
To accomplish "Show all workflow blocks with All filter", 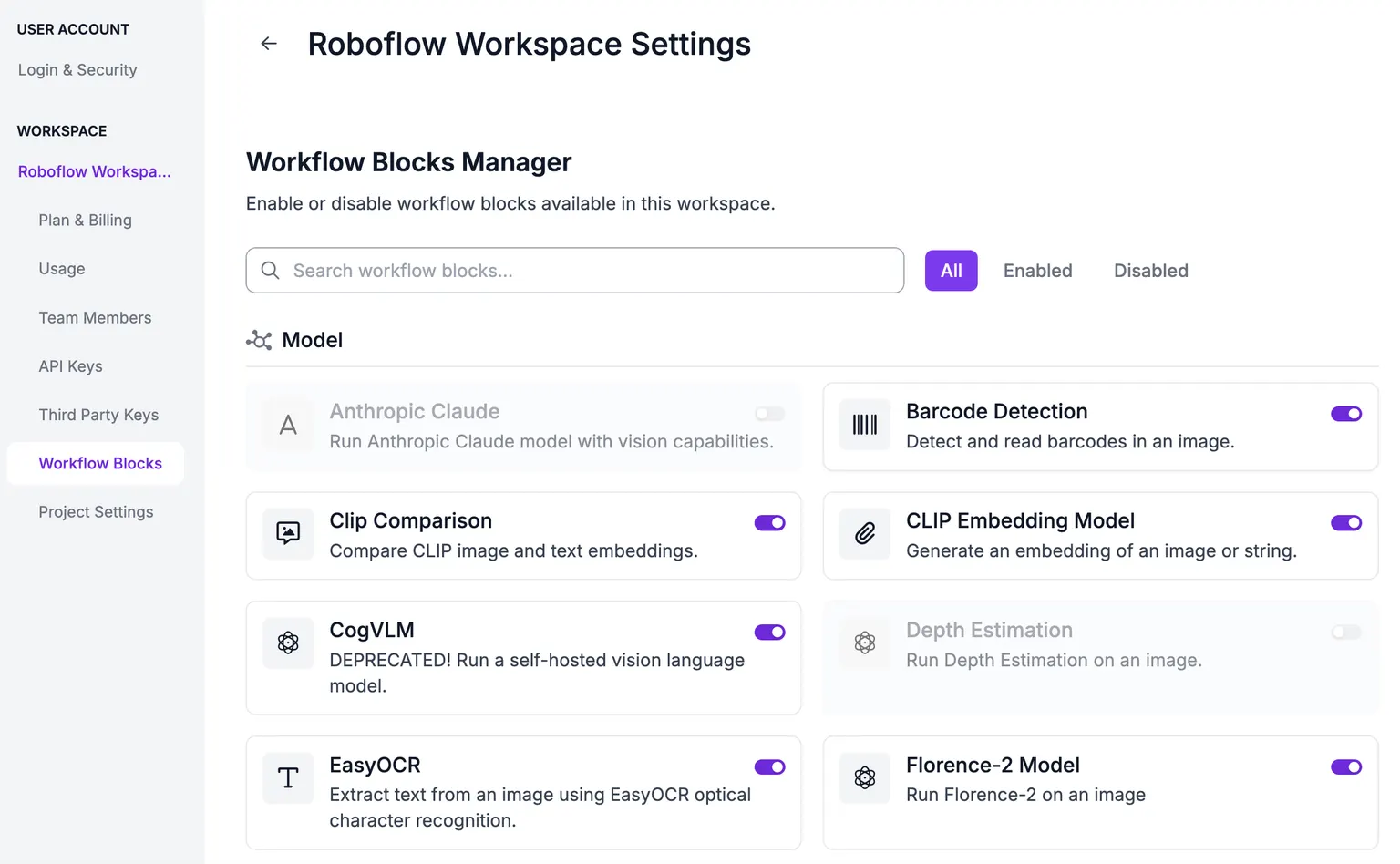I will 952,271.
